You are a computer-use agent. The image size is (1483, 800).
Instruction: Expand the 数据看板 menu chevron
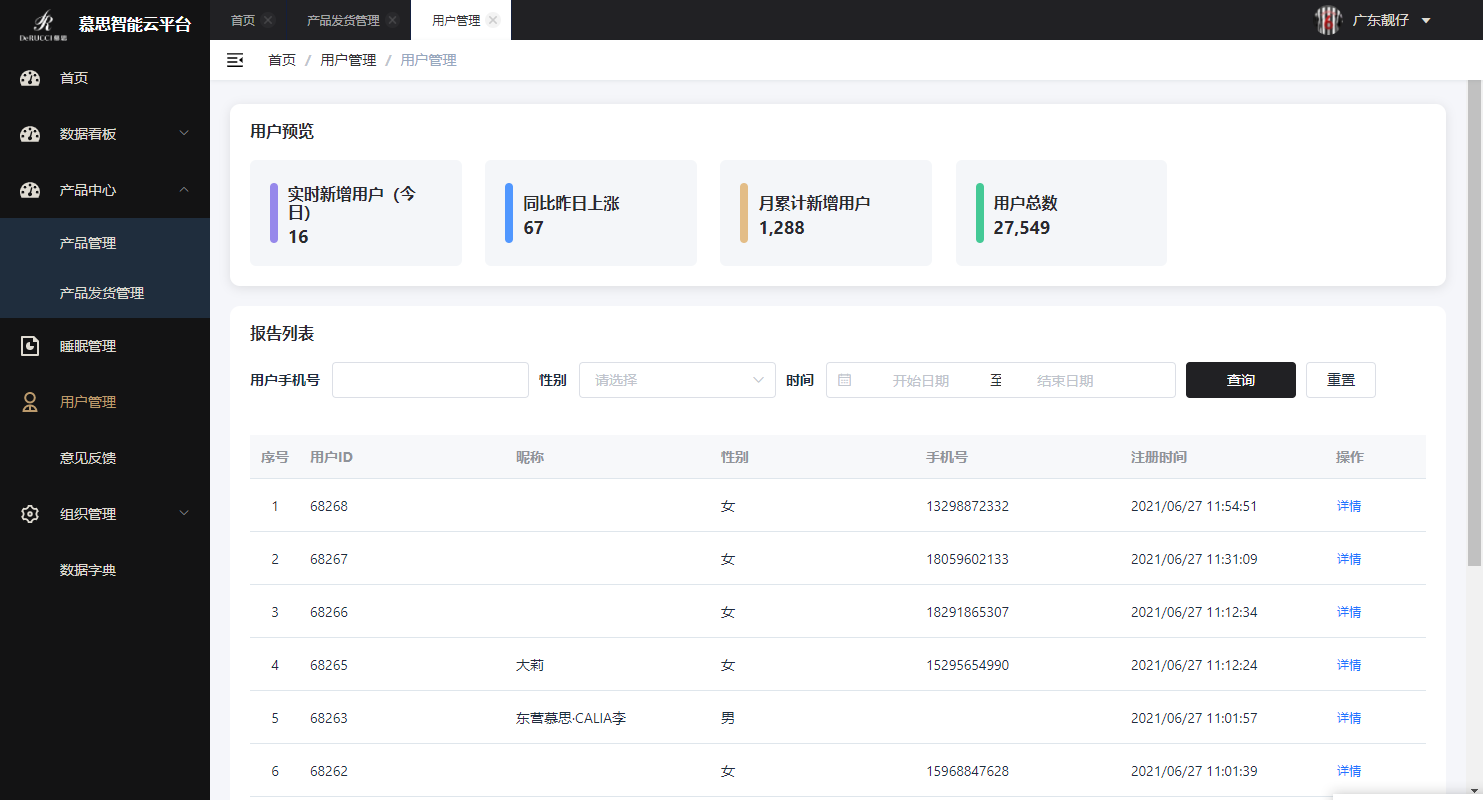coord(184,133)
